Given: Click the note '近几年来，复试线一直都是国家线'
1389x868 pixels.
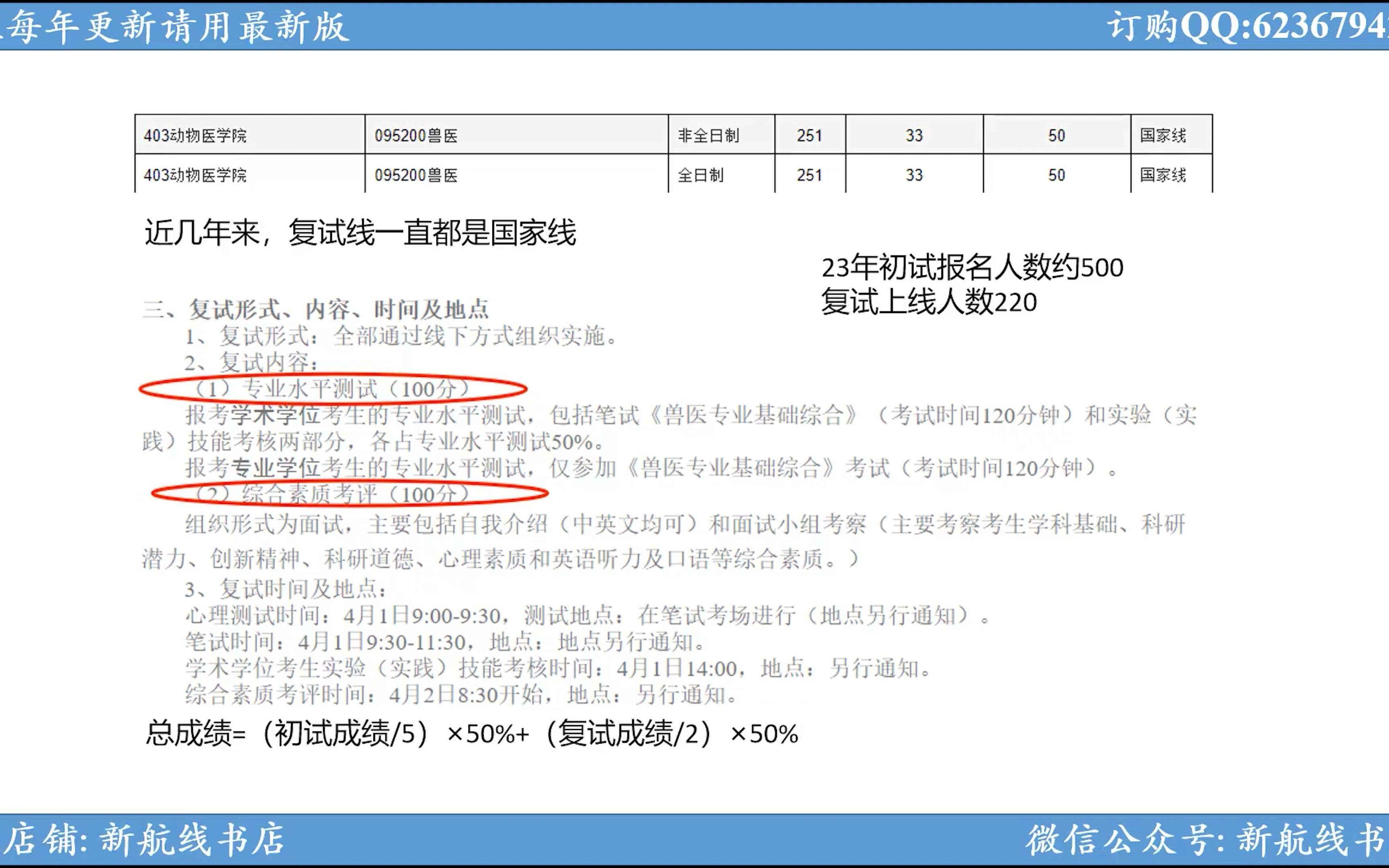Looking at the screenshot, I should click(x=360, y=233).
